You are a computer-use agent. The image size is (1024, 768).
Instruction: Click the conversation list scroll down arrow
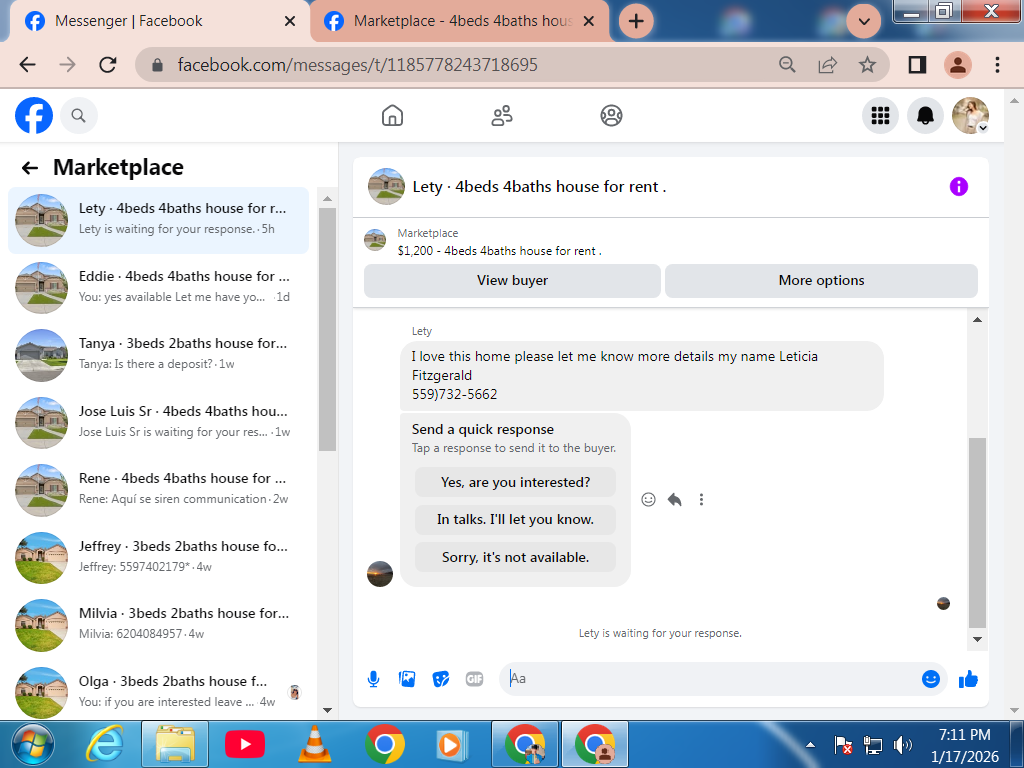[x=327, y=711]
